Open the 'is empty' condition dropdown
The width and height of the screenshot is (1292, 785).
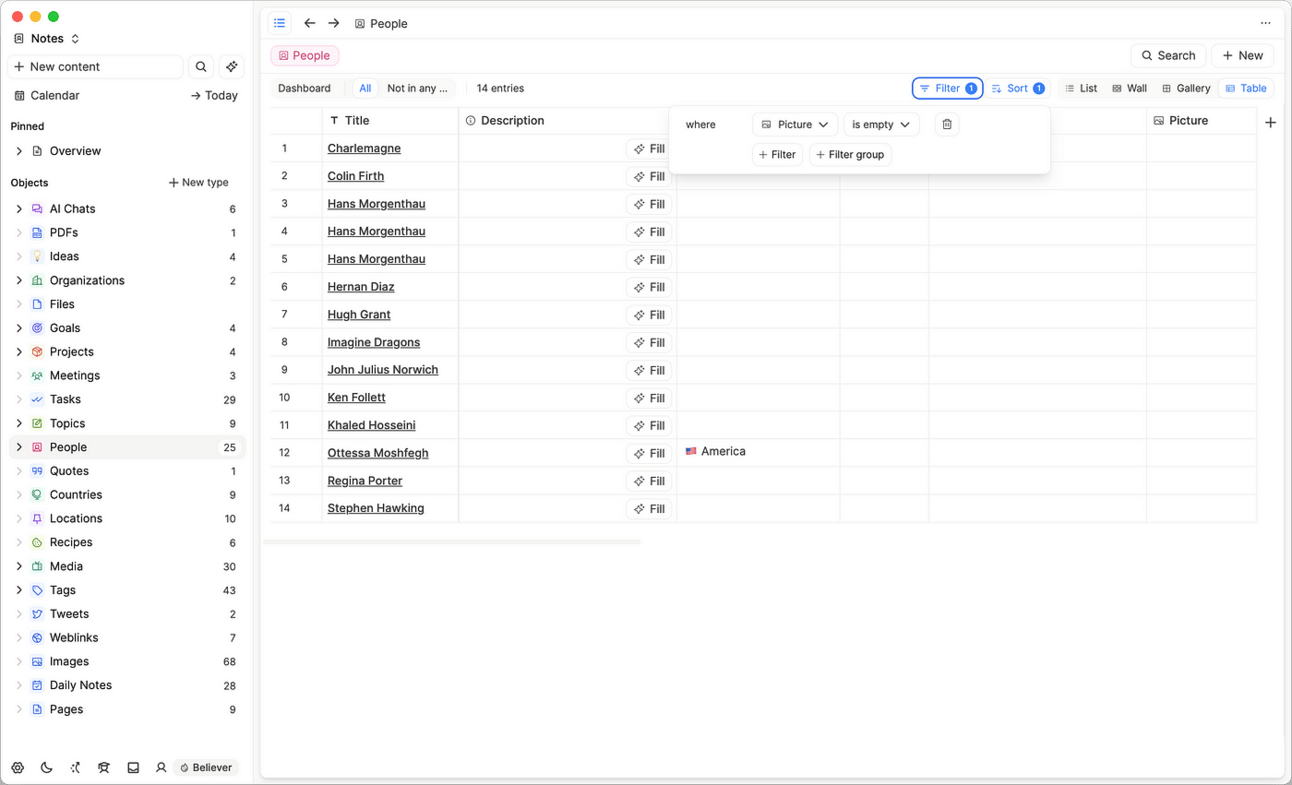(x=881, y=125)
